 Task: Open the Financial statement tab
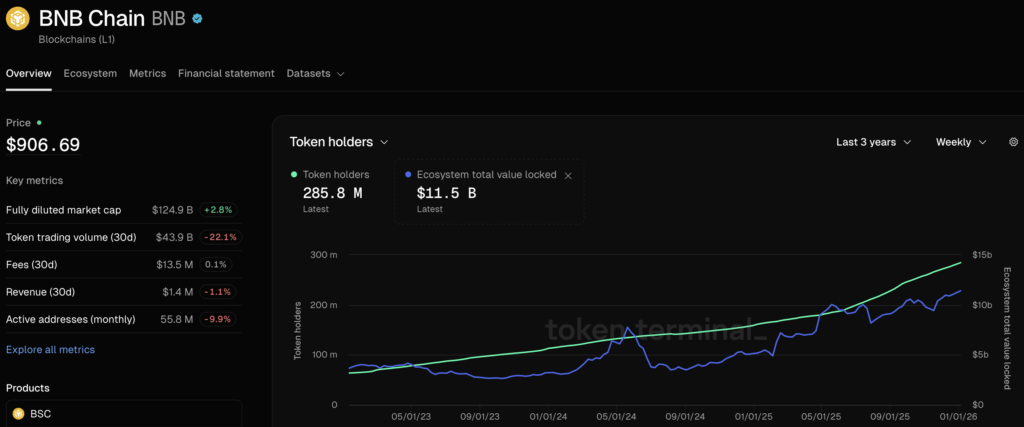coord(226,73)
